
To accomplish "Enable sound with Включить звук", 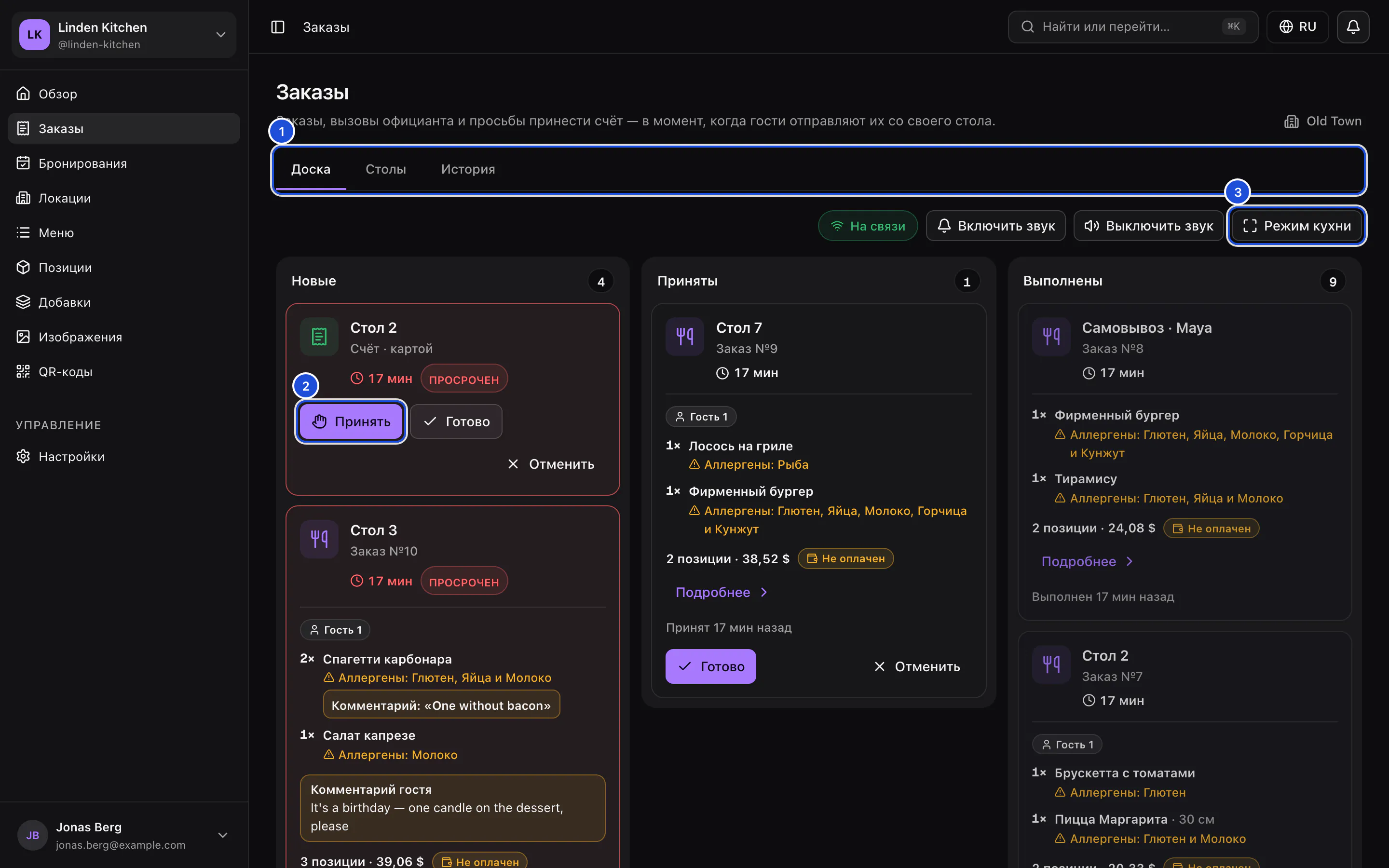I will pyautogui.click(x=996, y=226).
